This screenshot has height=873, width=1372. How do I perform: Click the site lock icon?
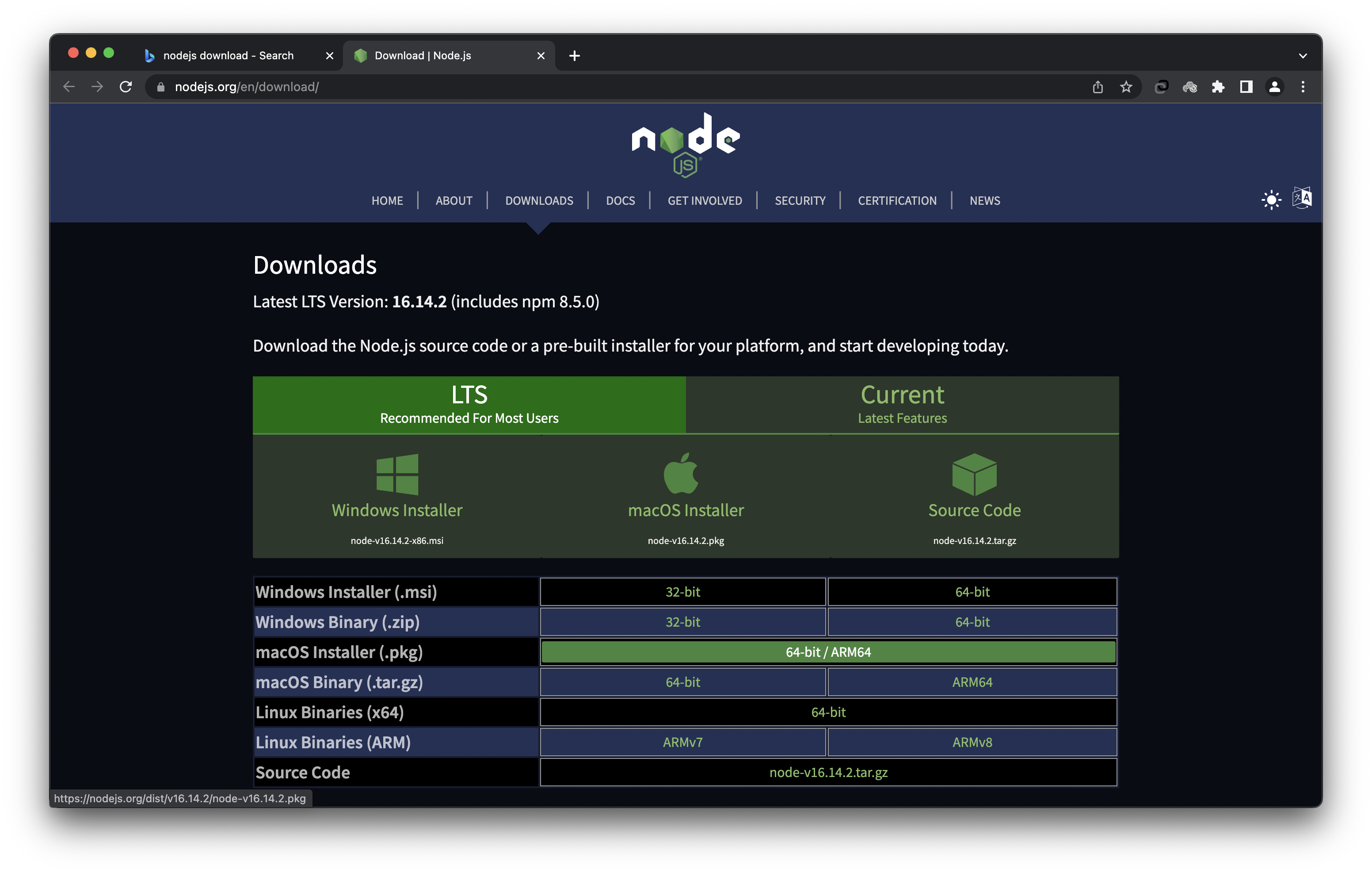(161, 87)
